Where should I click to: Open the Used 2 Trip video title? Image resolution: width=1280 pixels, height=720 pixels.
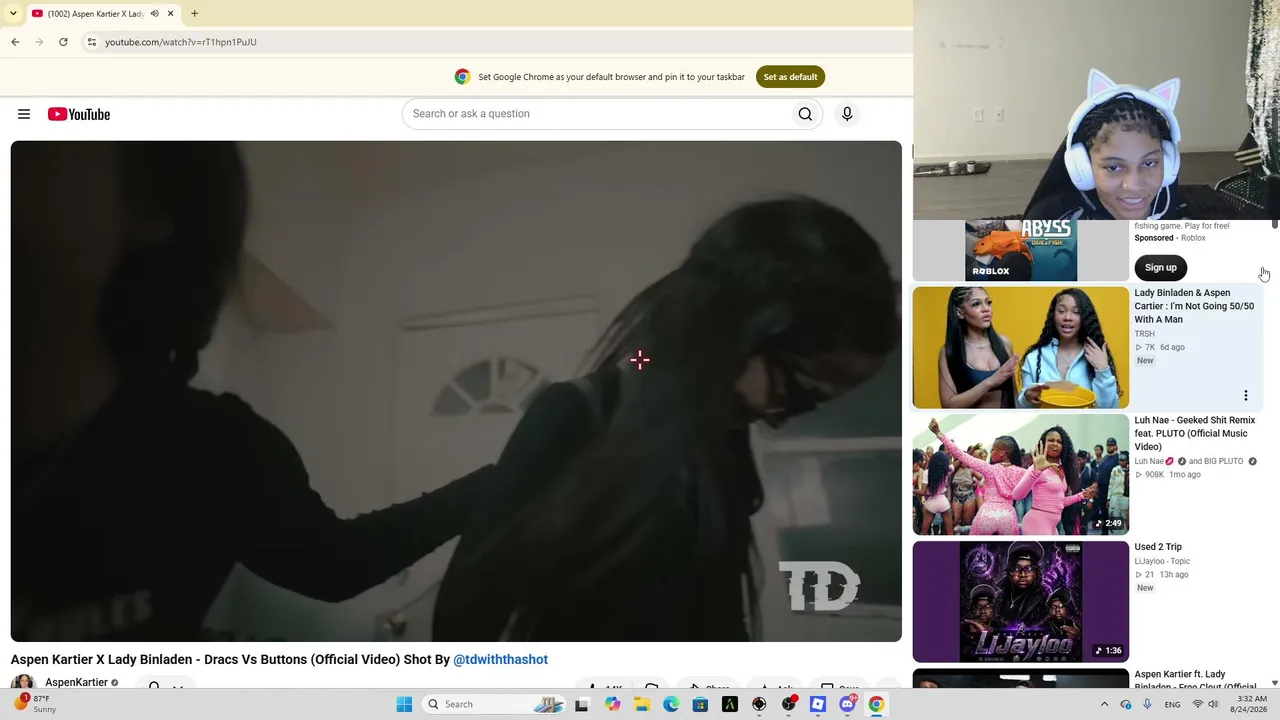(x=1158, y=547)
